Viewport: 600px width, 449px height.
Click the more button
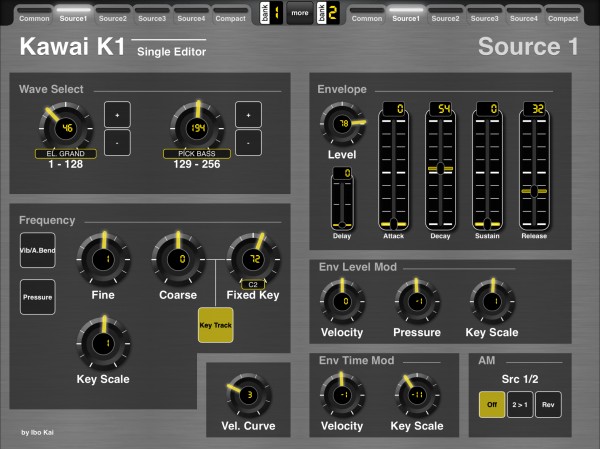click(x=300, y=13)
